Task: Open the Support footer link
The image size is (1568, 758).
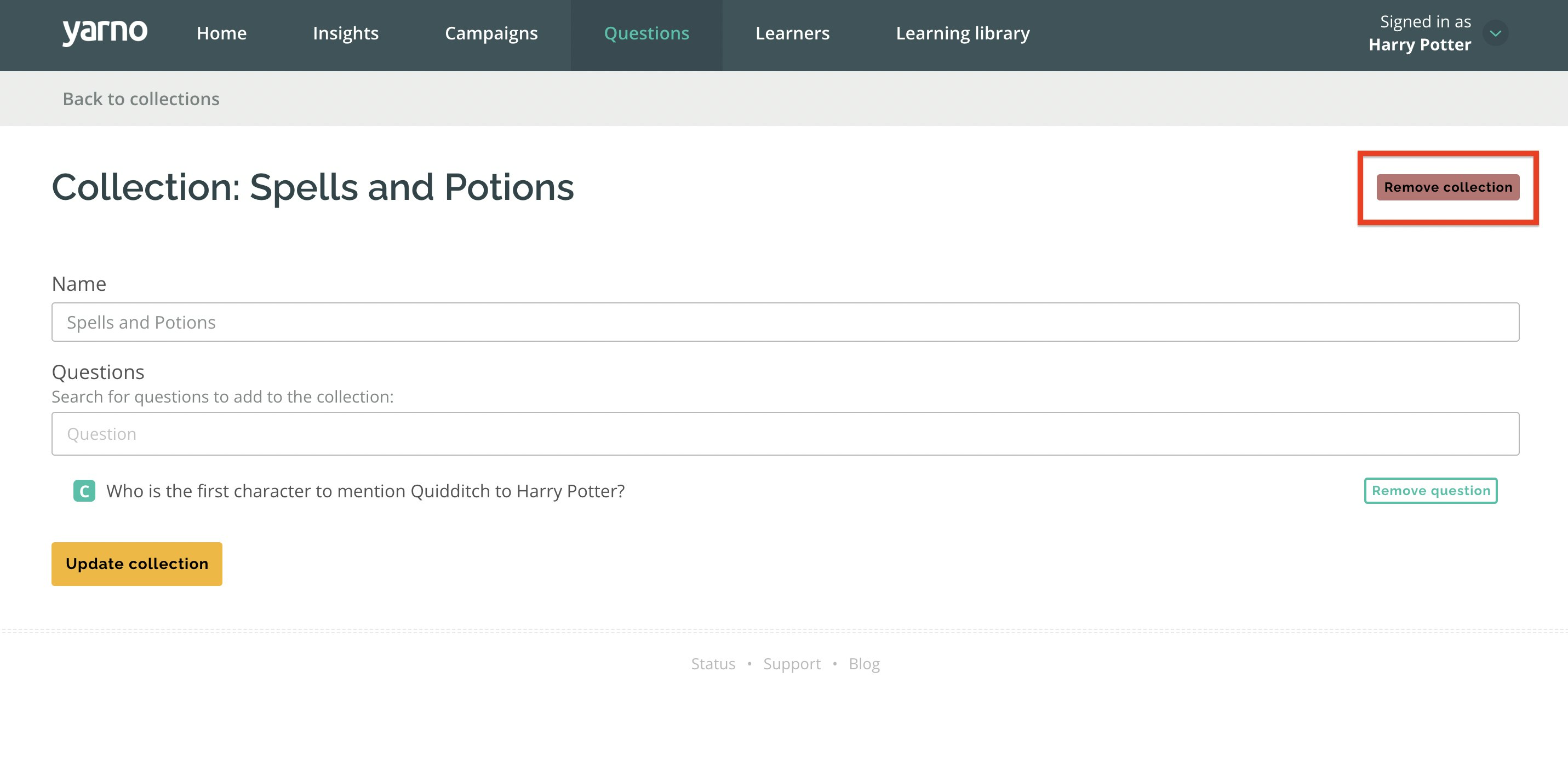Action: [x=792, y=664]
